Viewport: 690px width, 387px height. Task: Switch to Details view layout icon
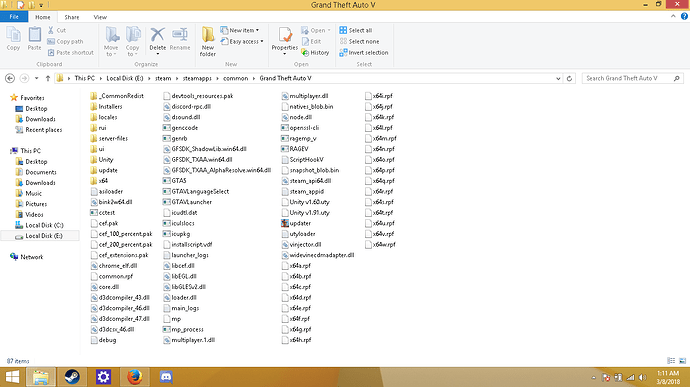[671, 361]
